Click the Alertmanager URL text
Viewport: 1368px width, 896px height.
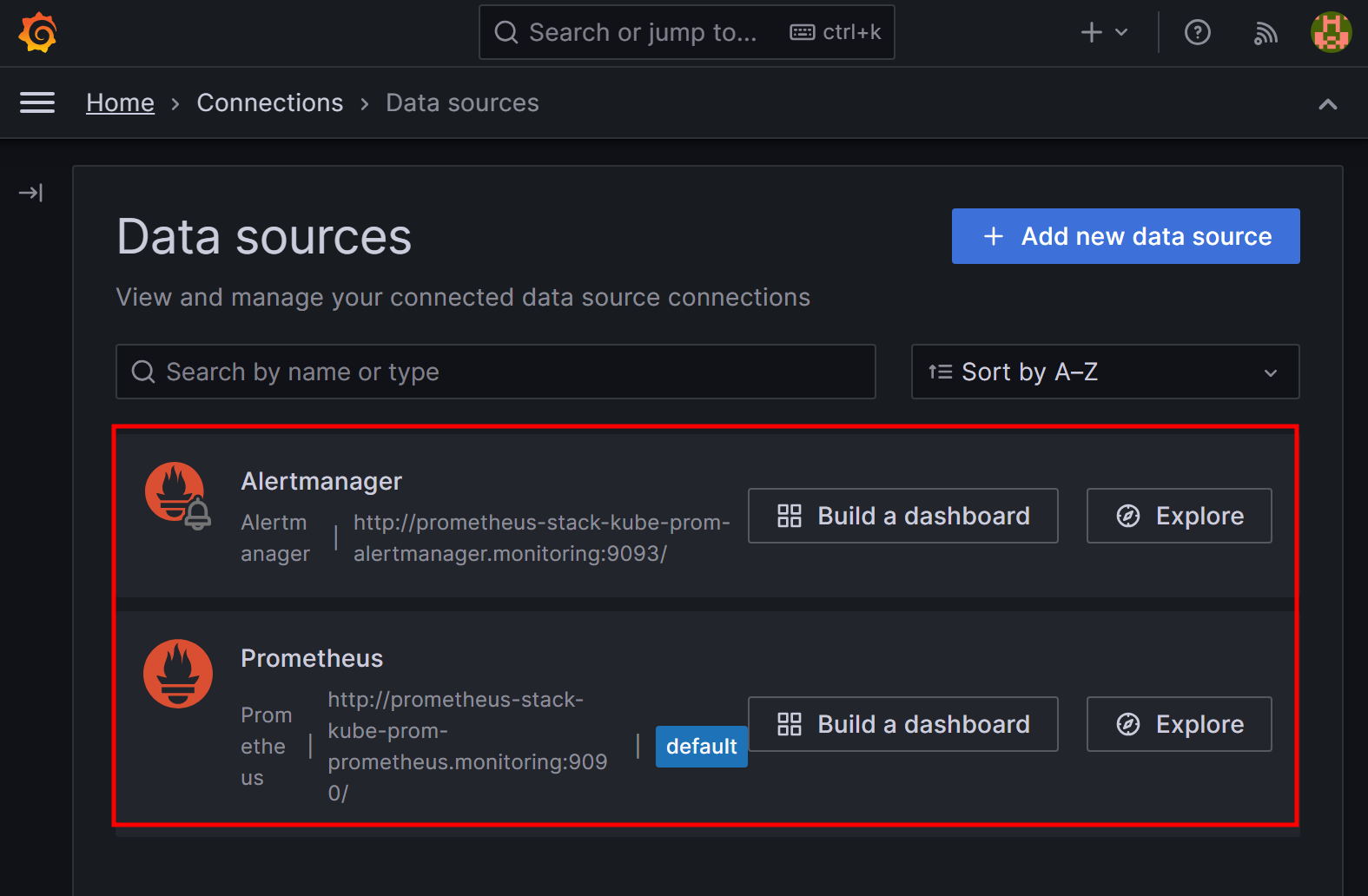(x=542, y=538)
